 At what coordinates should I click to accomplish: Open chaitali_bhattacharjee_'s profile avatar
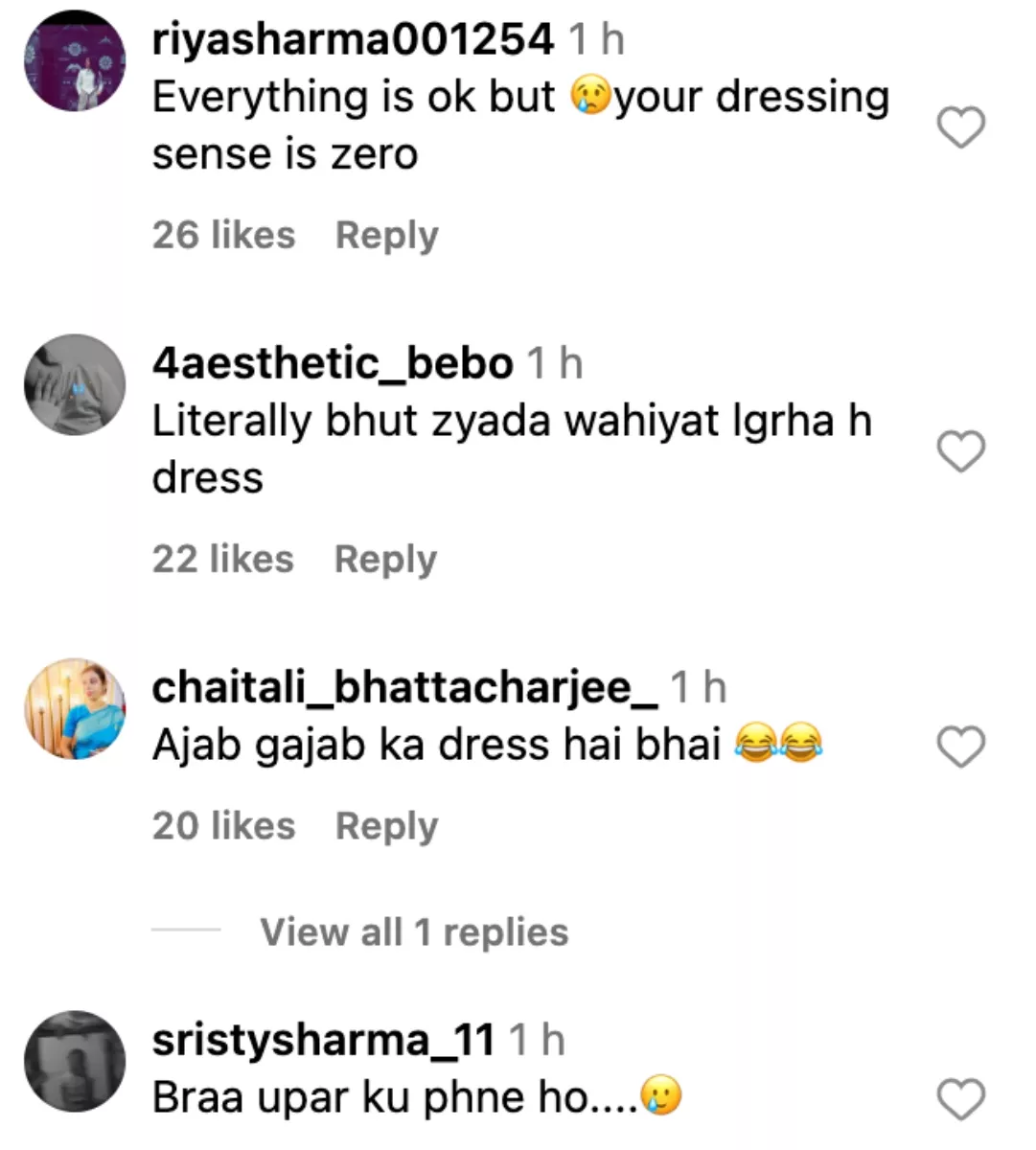[x=75, y=709]
